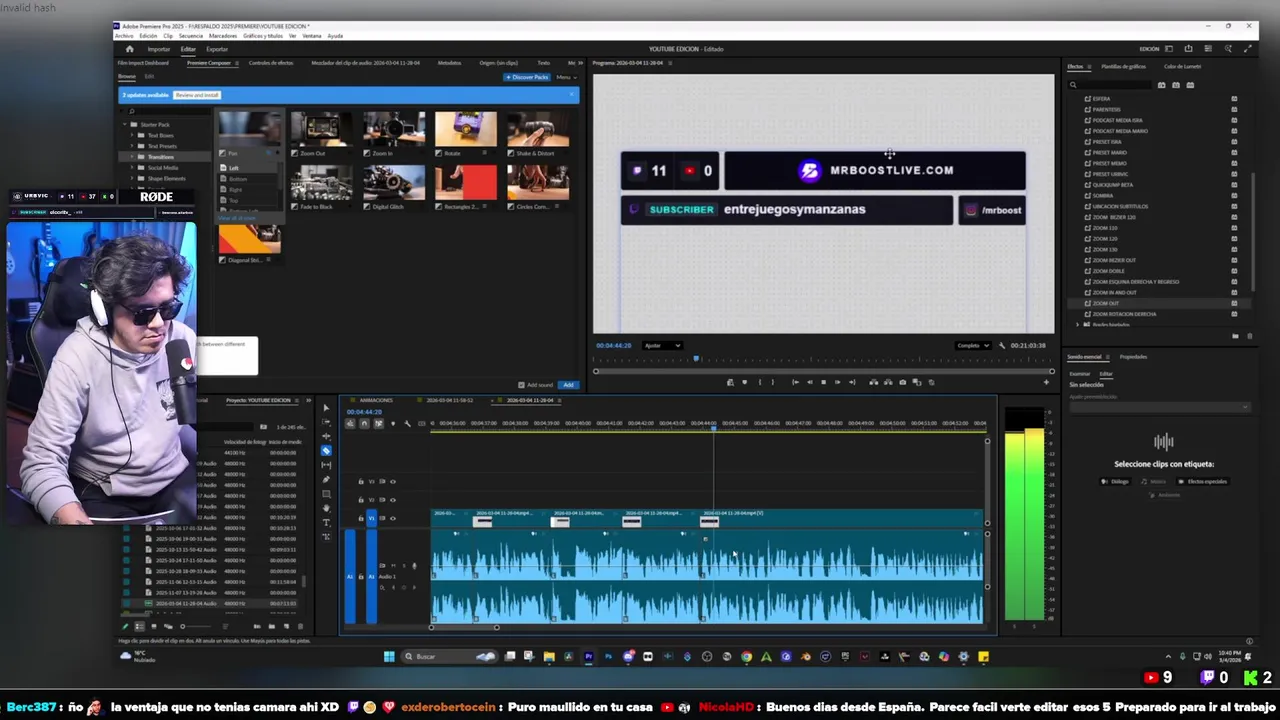Toggle lock on track V3
Viewport: 1280px width, 720px height.
[x=361, y=482]
